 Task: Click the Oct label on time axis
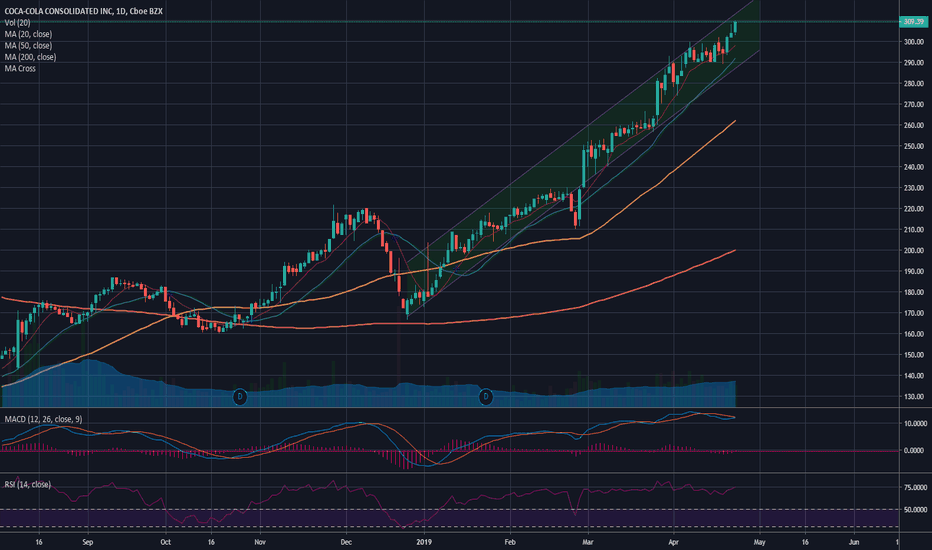[x=166, y=542]
